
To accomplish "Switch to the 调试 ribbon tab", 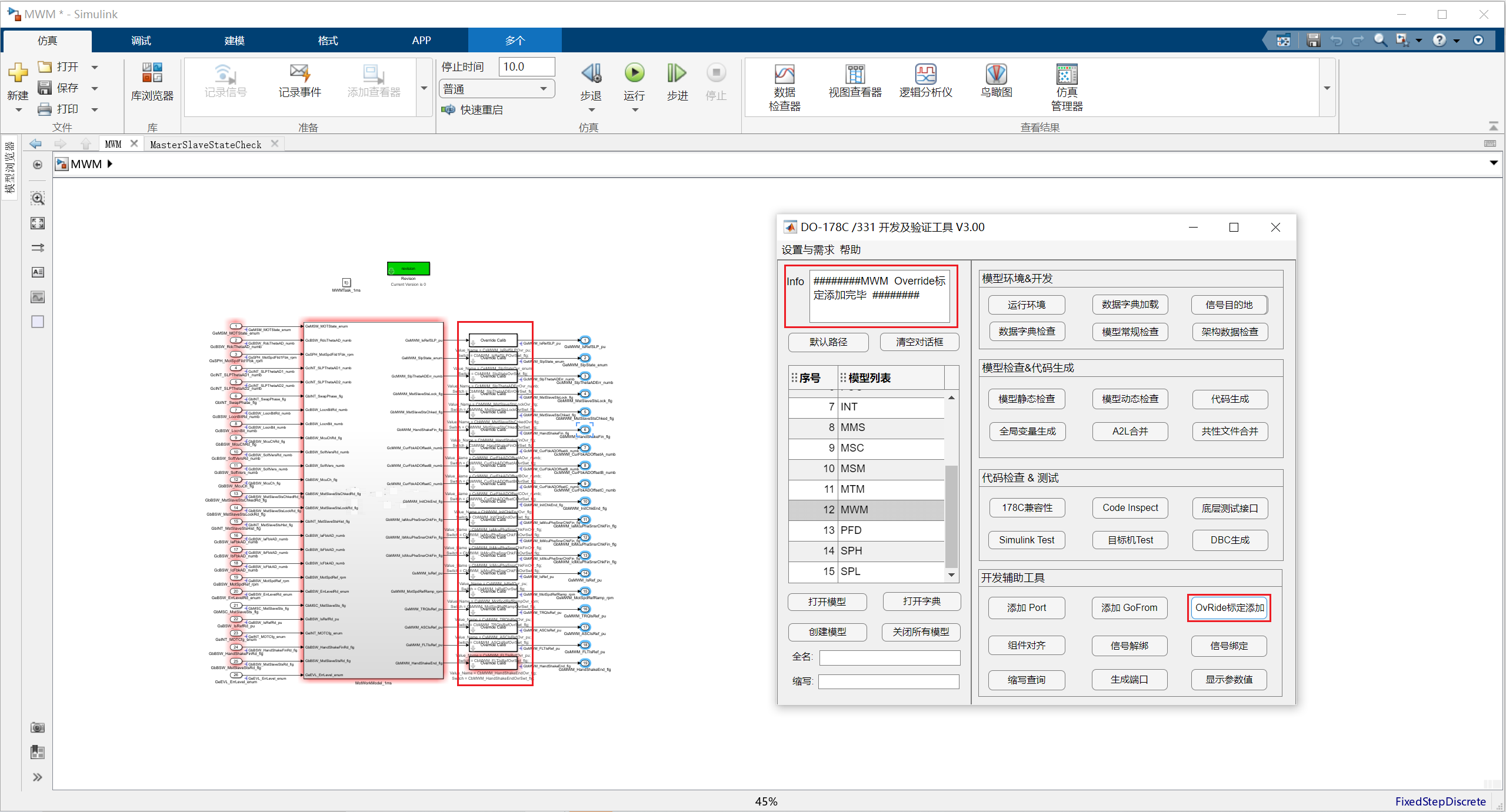I will click(141, 41).
